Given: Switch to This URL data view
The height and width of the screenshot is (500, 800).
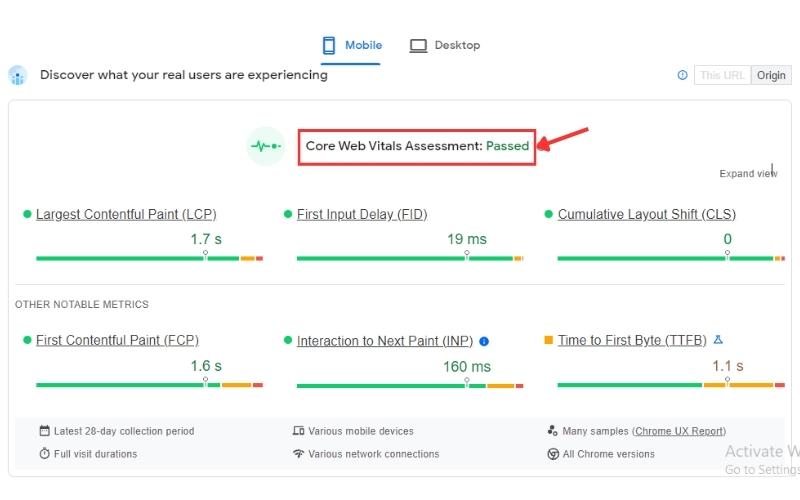Looking at the screenshot, I should click(722, 75).
